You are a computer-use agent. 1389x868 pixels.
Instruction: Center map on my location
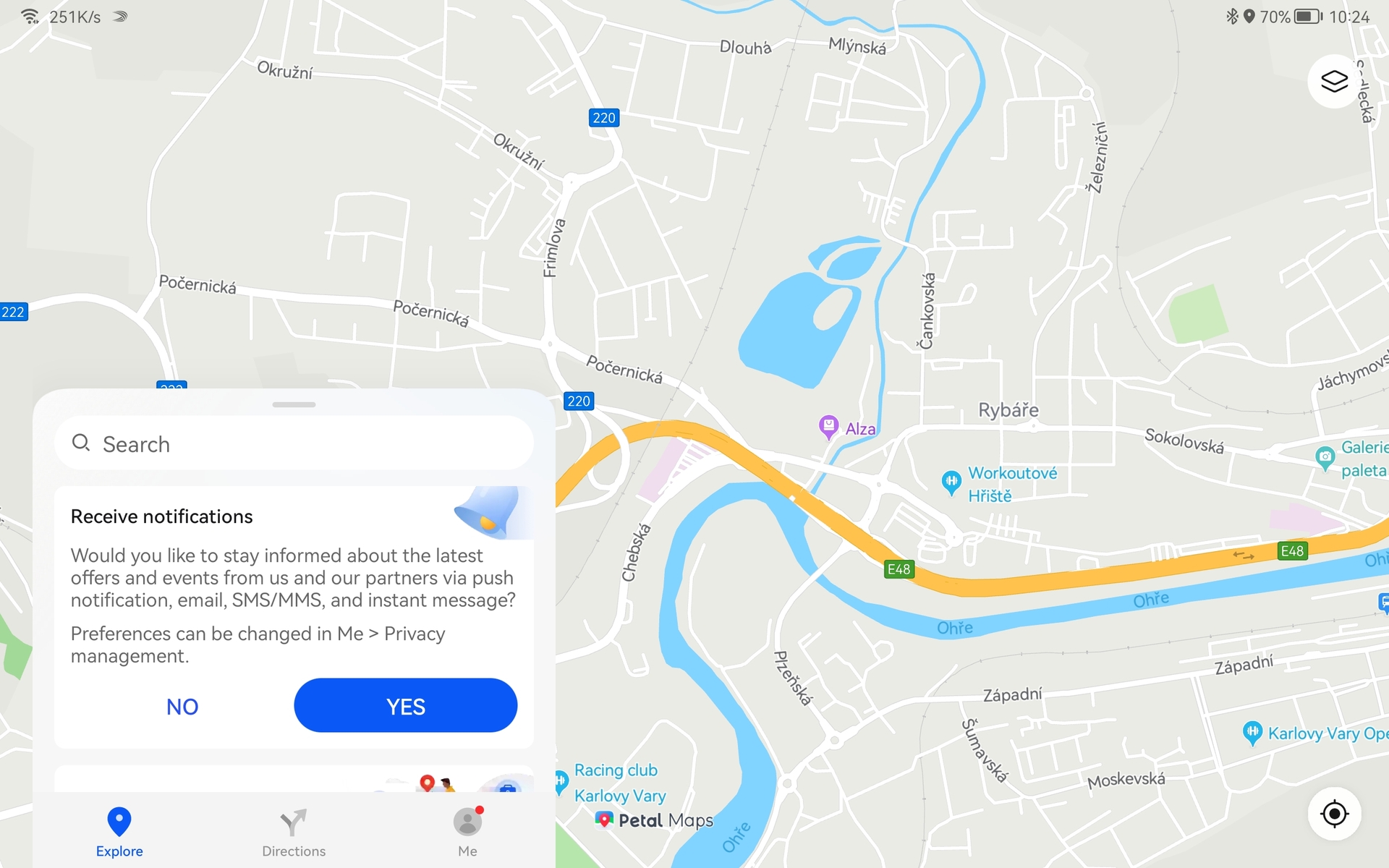point(1334,814)
